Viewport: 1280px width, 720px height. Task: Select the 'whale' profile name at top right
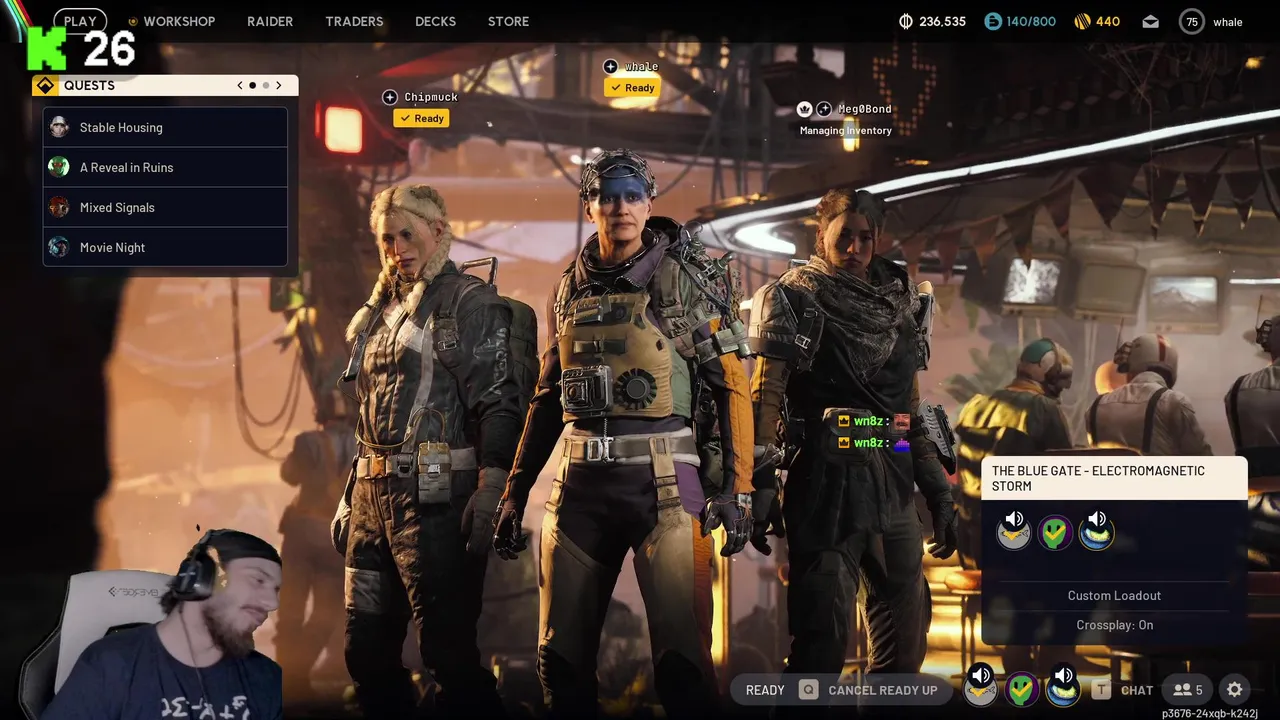click(1227, 22)
